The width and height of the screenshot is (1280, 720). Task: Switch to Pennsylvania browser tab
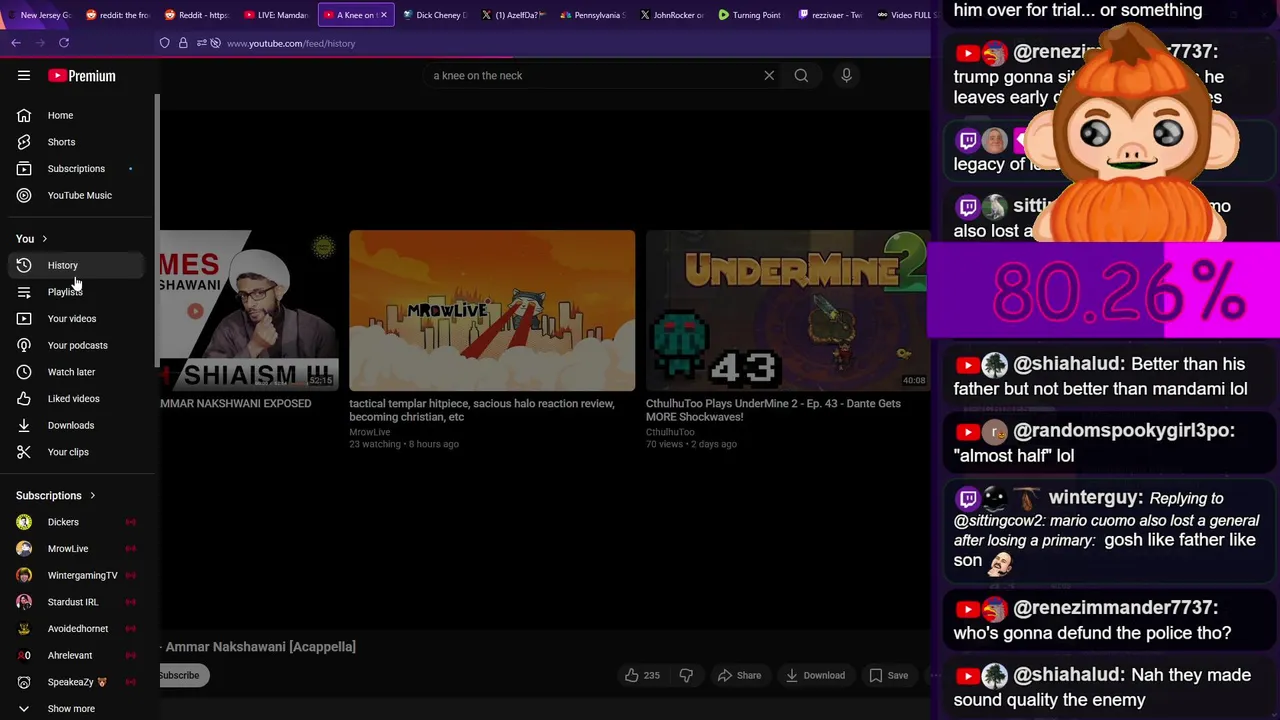coord(592,15)
